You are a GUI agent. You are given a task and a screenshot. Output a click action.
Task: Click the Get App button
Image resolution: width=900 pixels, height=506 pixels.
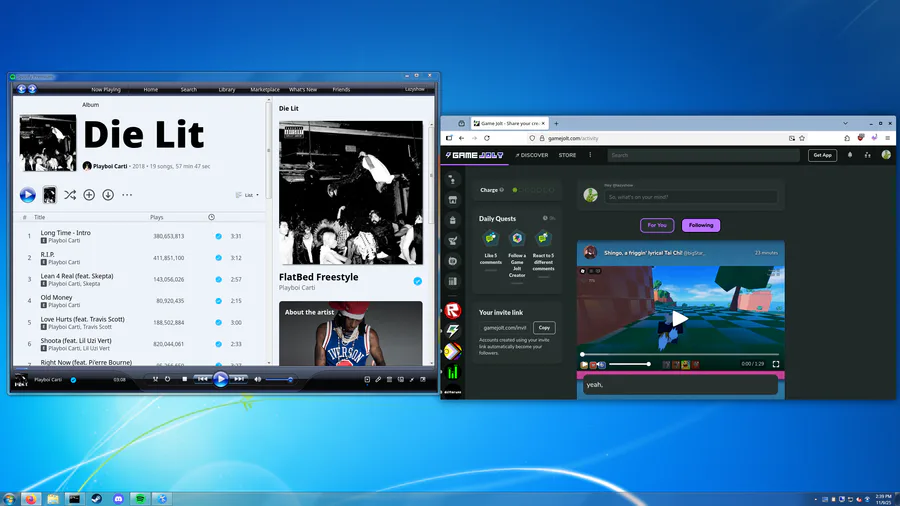coord(823,155)
